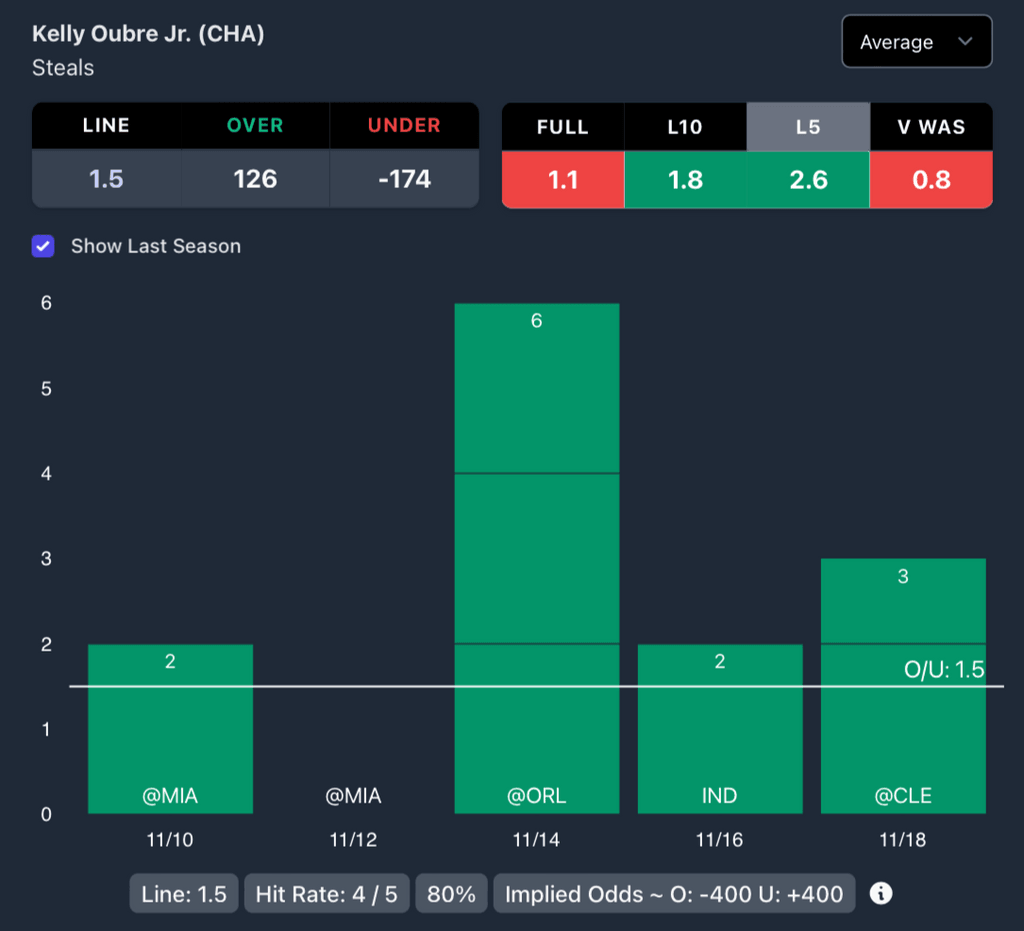1024x931 pixels.
Task: Click the FULL average value 1.1
Action: click(563, 180)
